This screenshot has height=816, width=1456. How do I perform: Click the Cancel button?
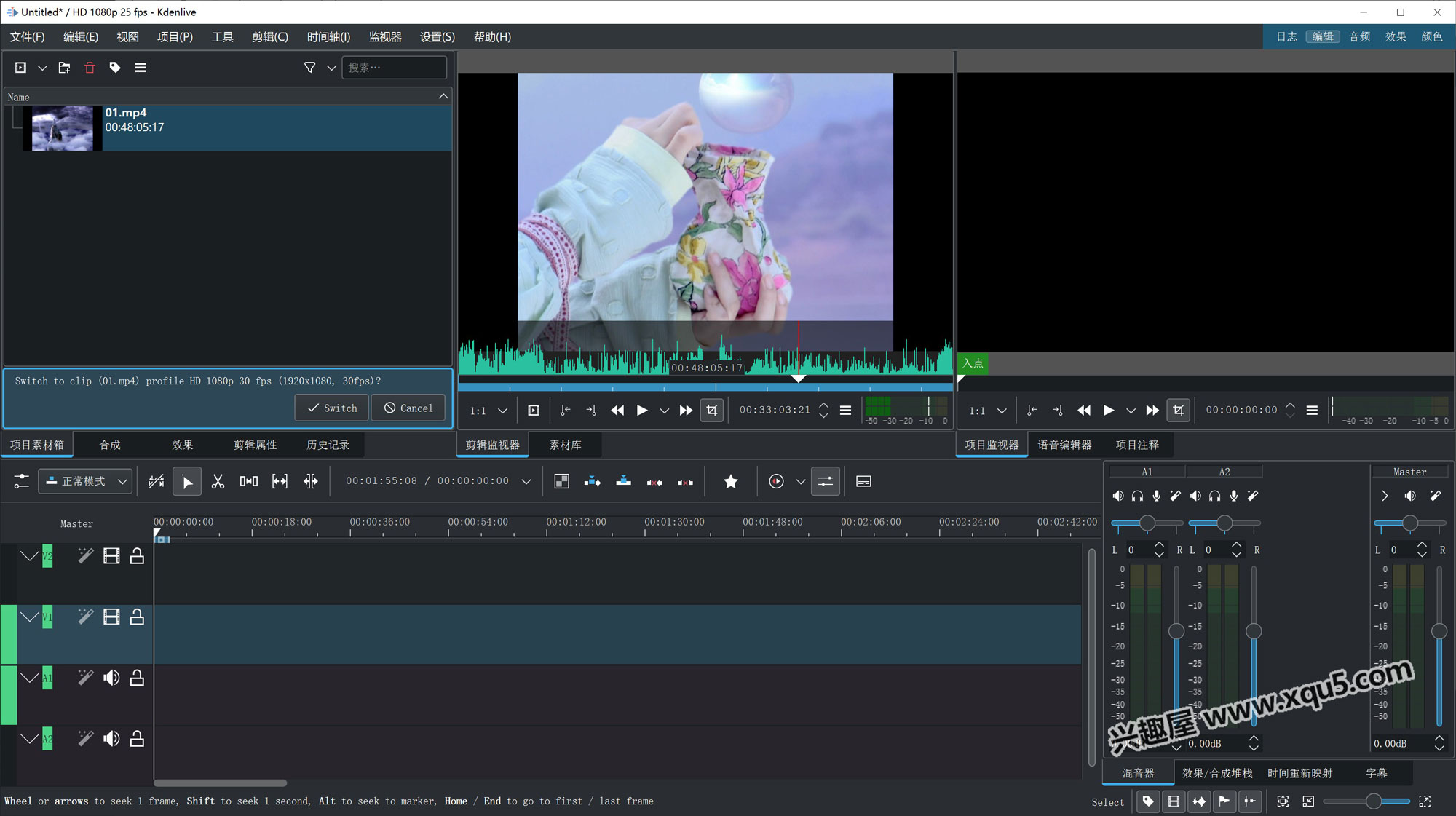(408, 408)
